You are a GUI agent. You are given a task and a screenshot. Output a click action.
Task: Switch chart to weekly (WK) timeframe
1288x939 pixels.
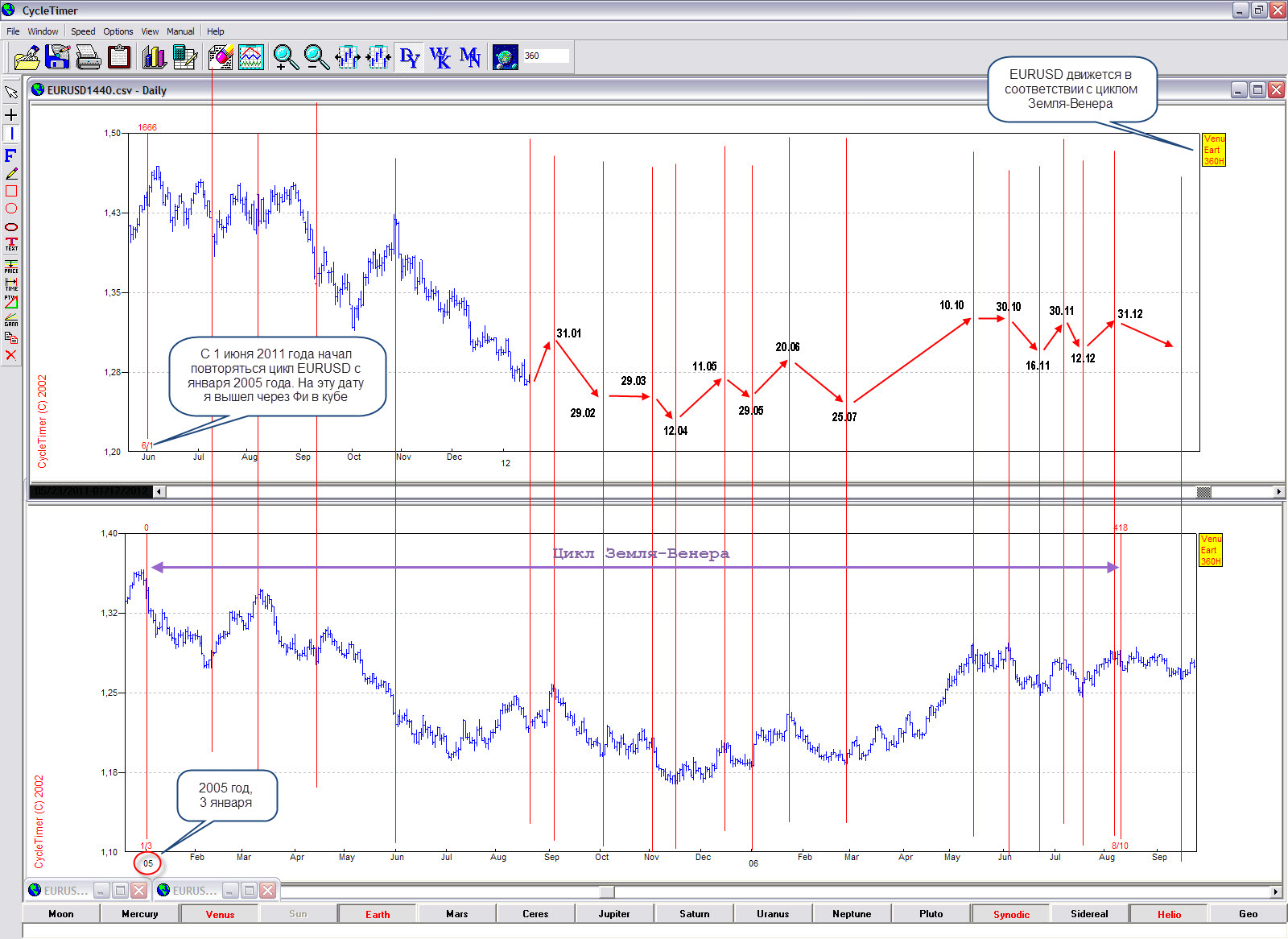pos(440,57)
